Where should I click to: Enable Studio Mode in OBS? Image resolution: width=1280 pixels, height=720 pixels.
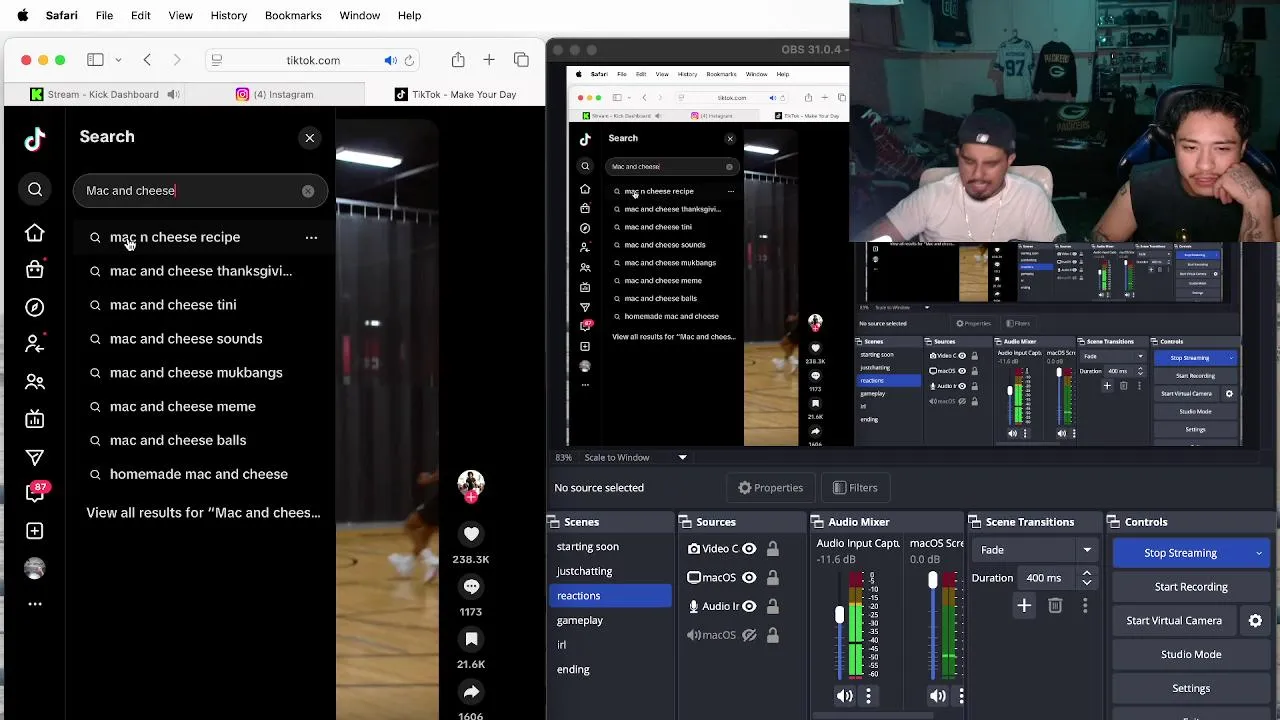tap(1191, 655)
